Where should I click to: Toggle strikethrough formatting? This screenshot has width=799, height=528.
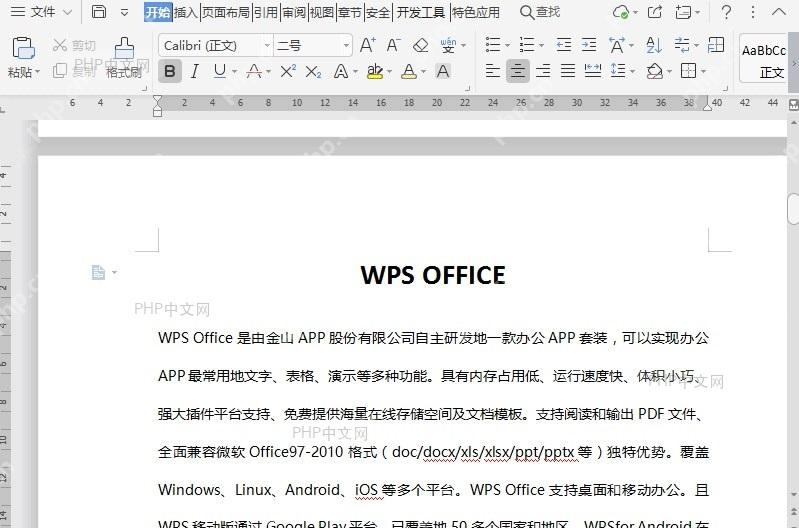(x=254, y=71)
